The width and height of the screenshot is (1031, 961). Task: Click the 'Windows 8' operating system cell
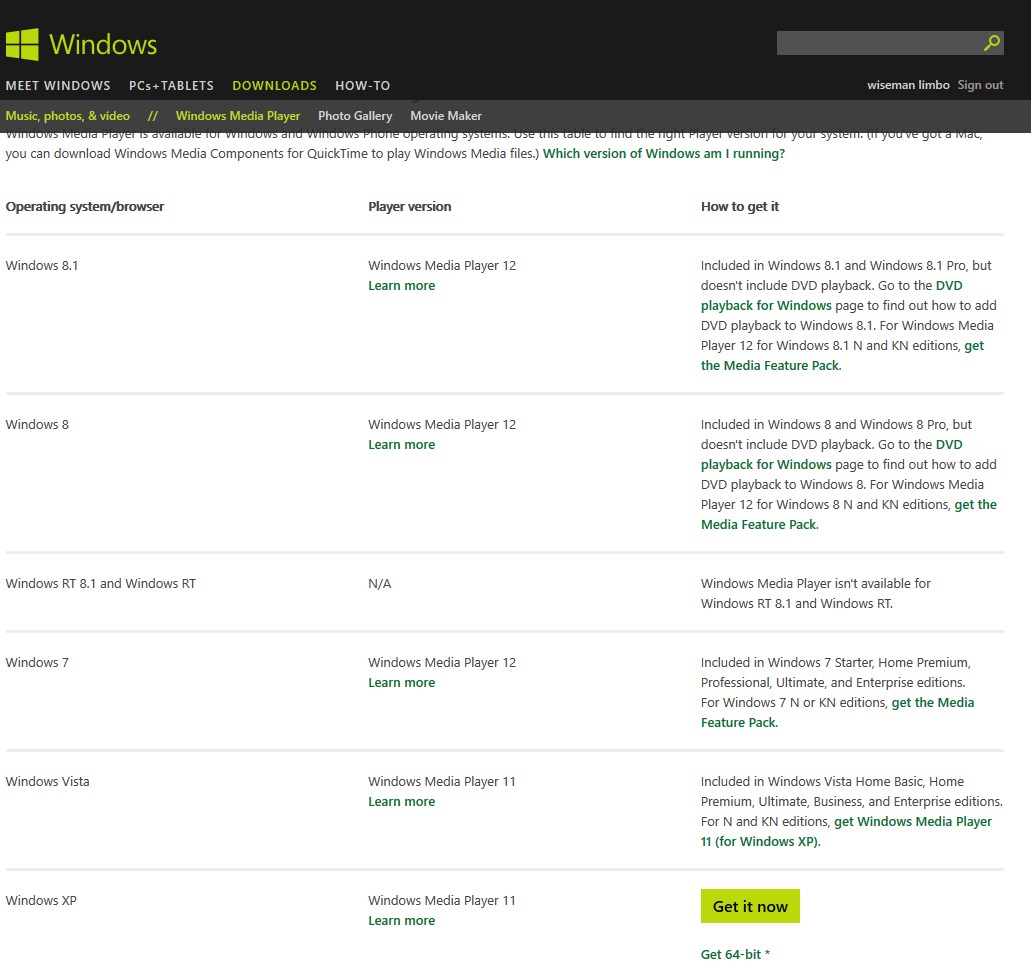(37, 425)
